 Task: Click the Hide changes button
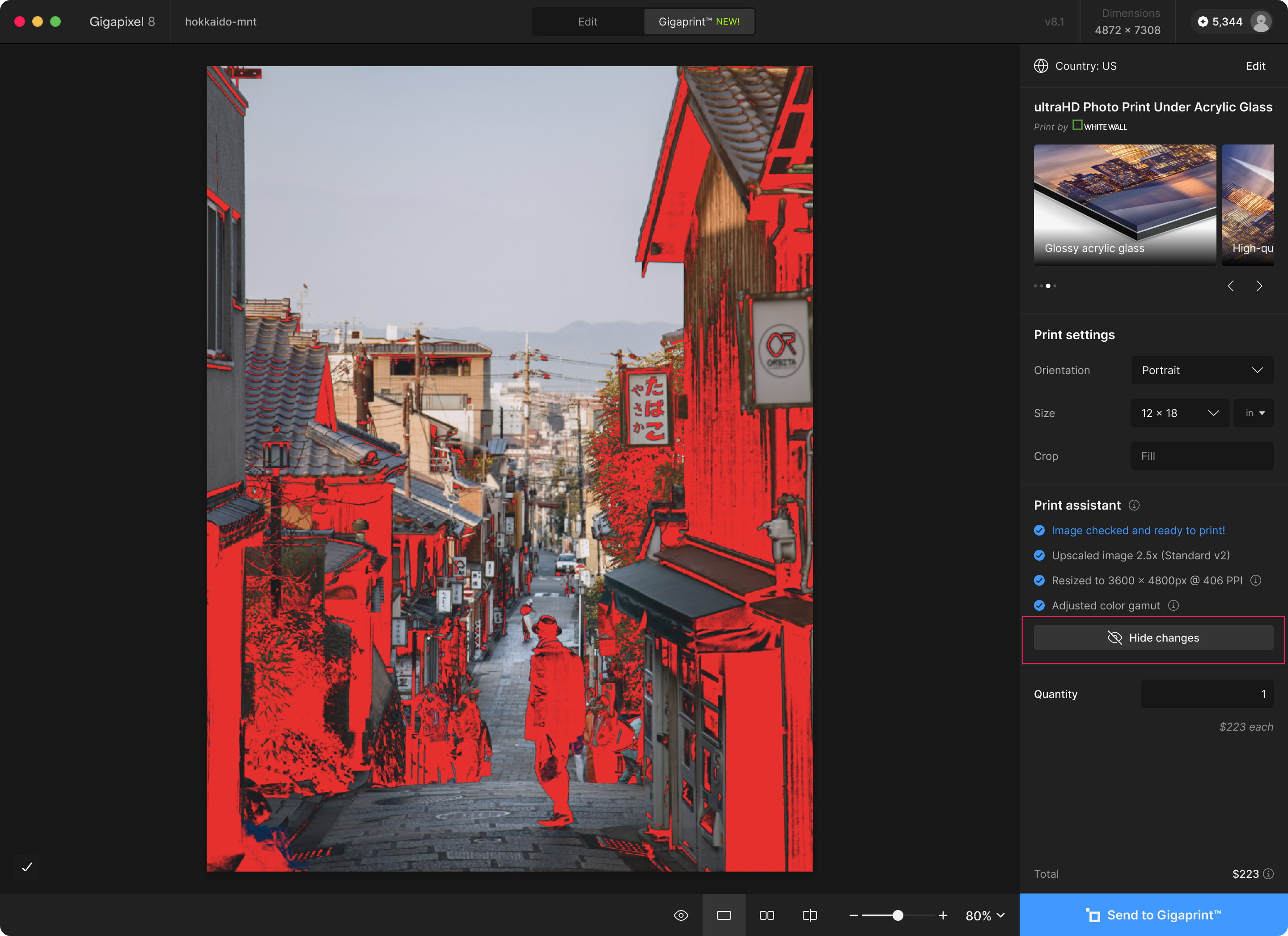[x=1153, y=638]
